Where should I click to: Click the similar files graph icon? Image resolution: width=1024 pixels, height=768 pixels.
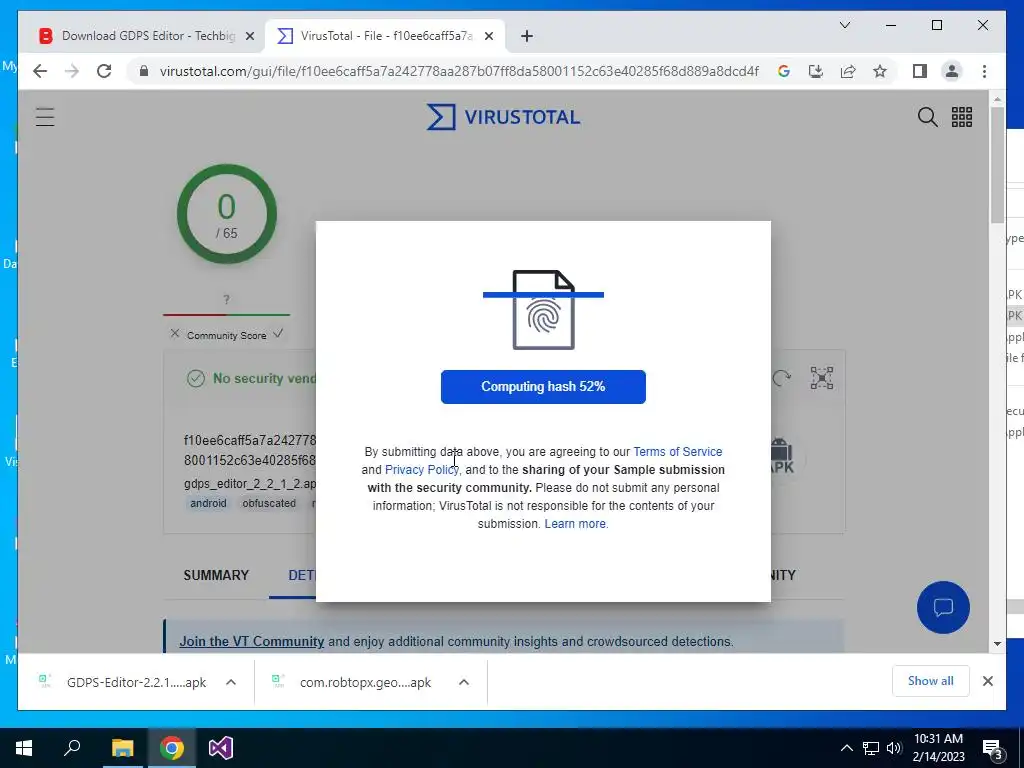(822, 377)
